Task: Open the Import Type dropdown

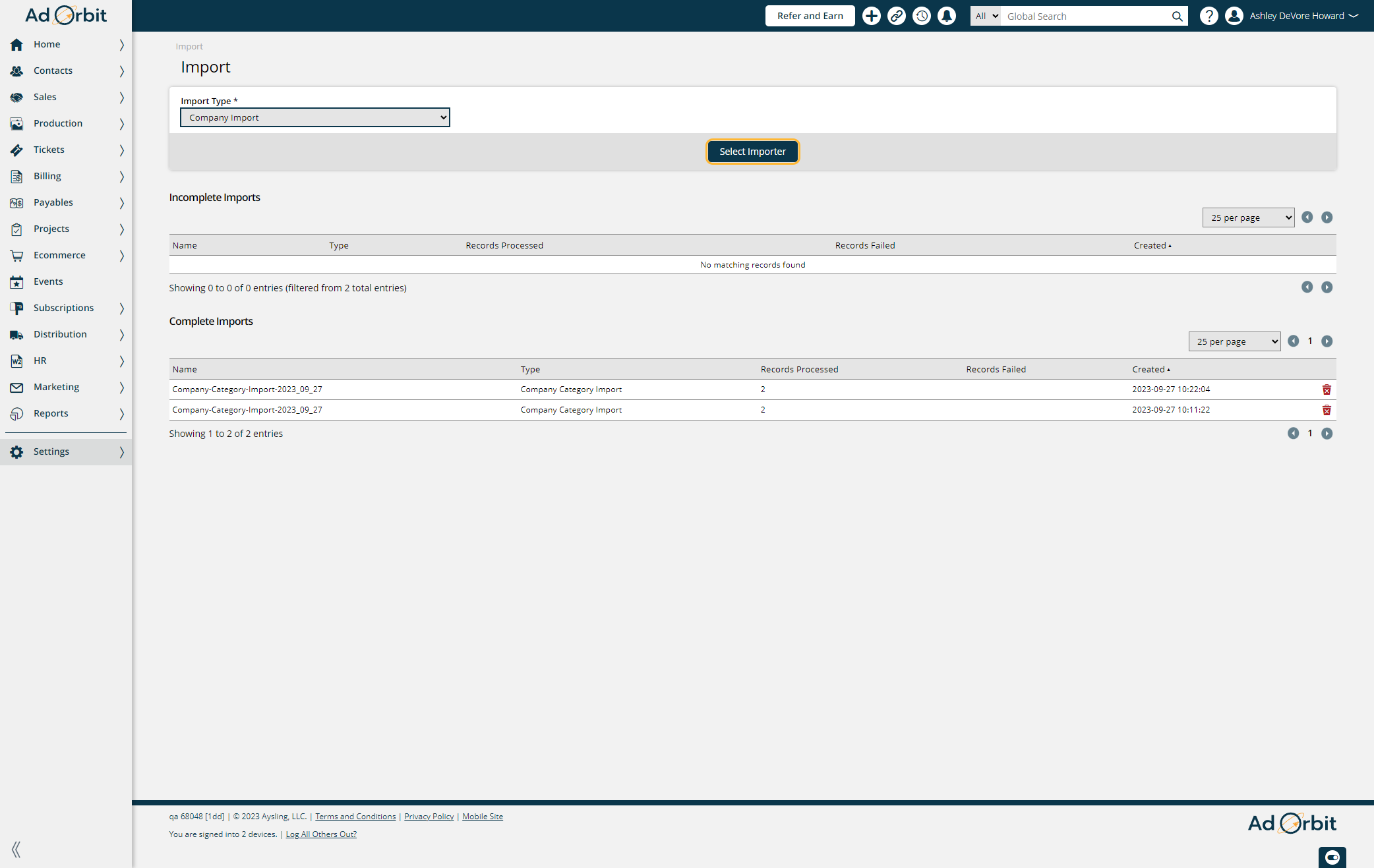Action: (x=315, y=117)
